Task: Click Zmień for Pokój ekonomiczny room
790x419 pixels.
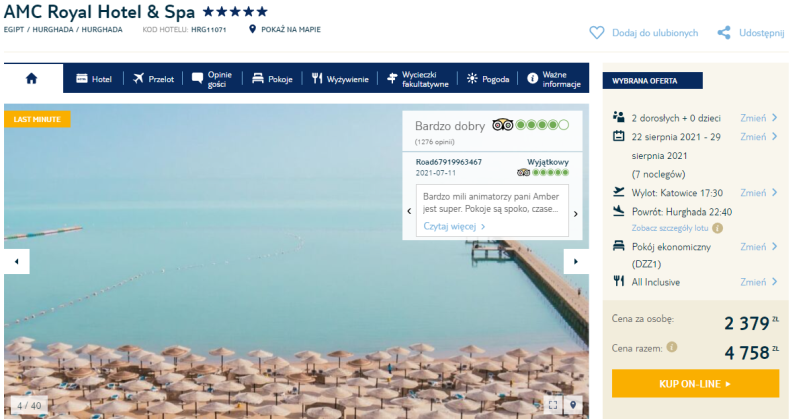Action: click(x=759, y=247)
